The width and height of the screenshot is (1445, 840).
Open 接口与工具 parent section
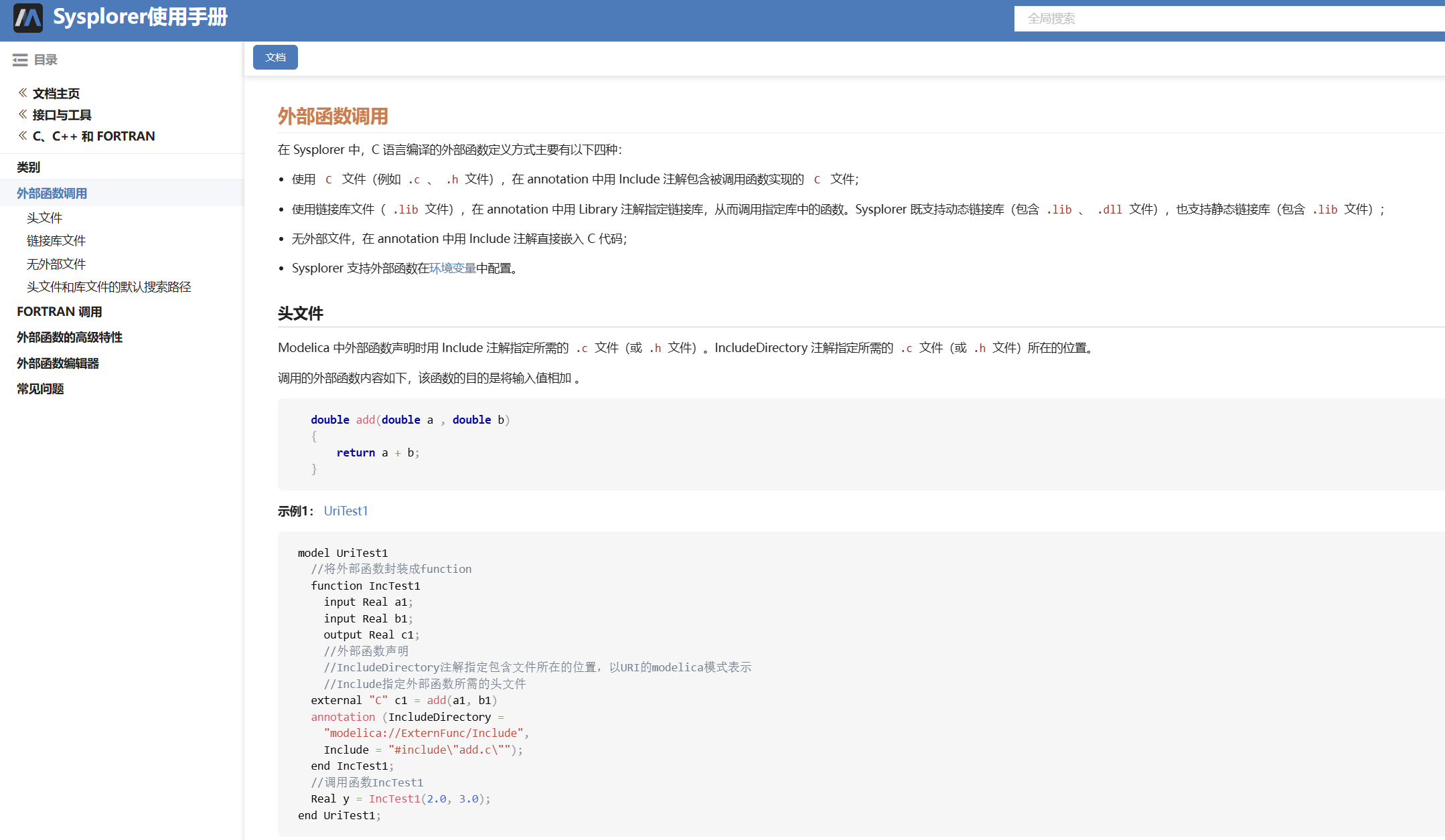point(62,115)
